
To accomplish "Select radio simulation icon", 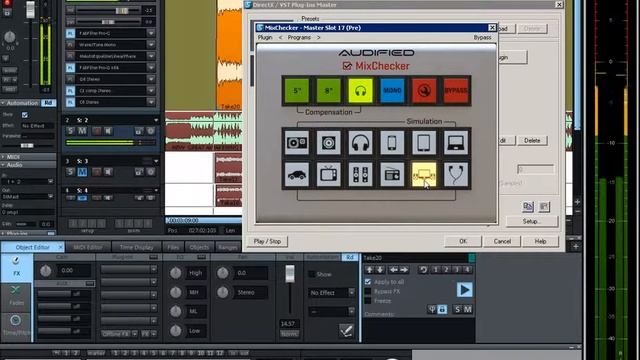I will pos(392,174).
